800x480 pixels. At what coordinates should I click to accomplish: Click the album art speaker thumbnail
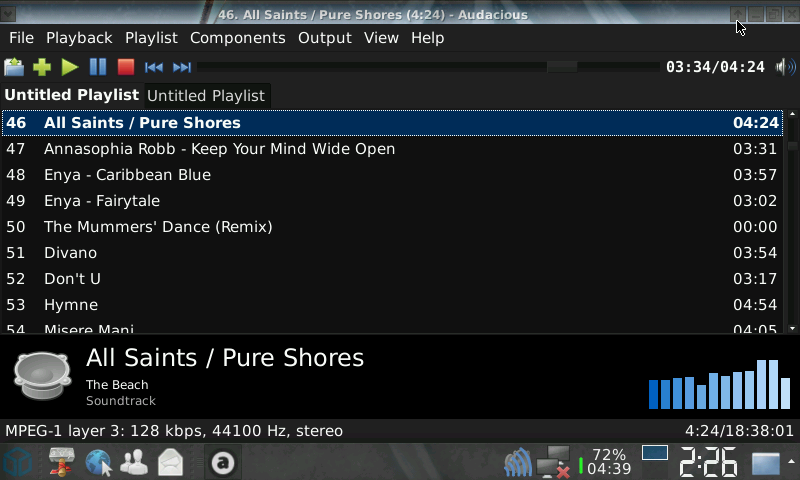point(41,375)
